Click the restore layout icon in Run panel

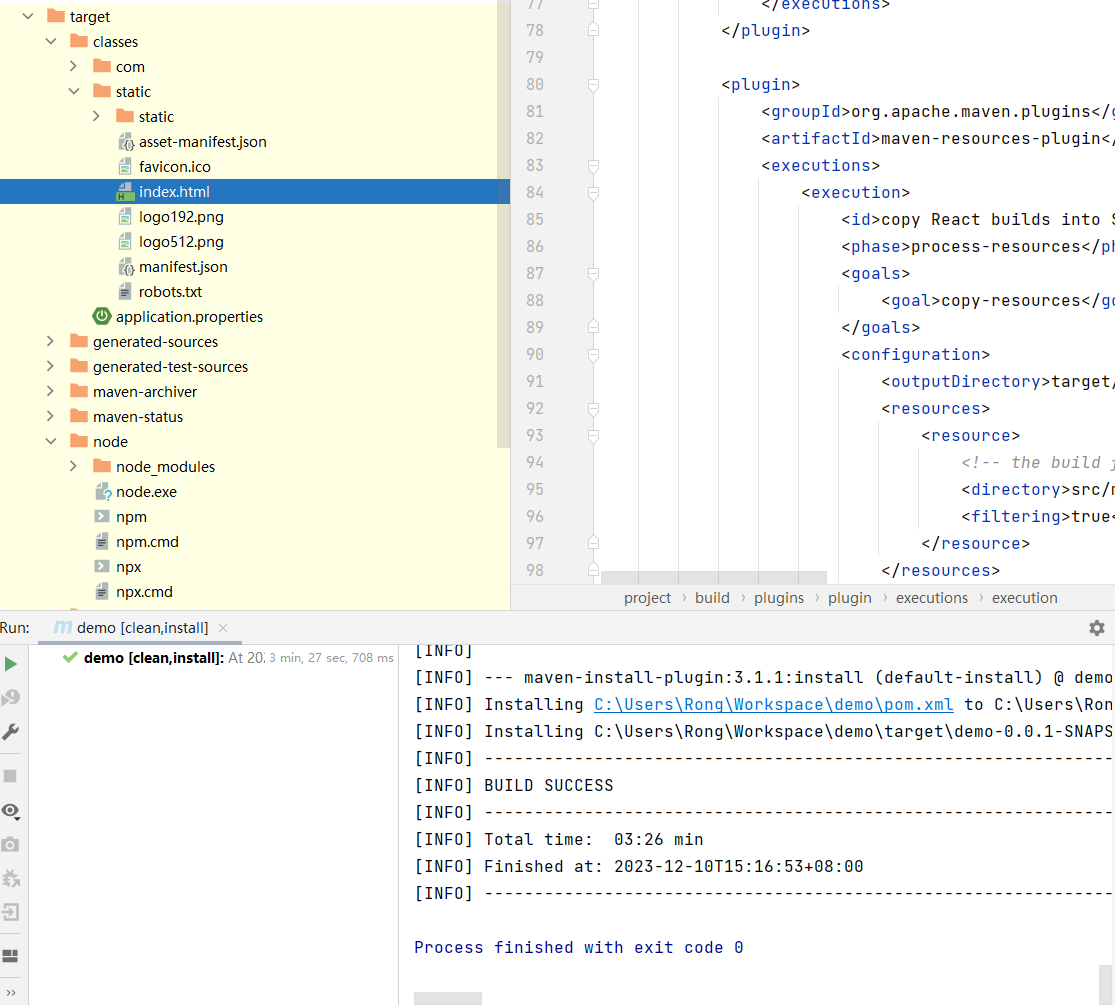[x=11, y=956]
